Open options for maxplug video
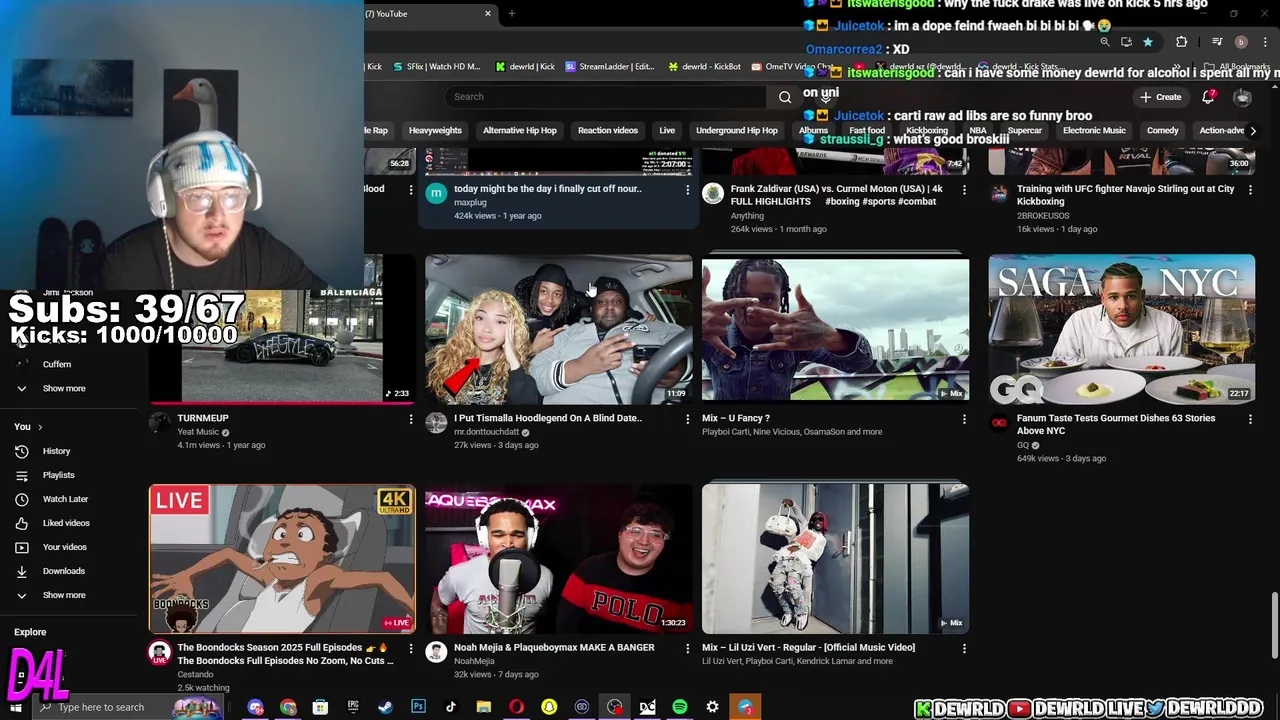1280x720 pixels. [687, 189]
